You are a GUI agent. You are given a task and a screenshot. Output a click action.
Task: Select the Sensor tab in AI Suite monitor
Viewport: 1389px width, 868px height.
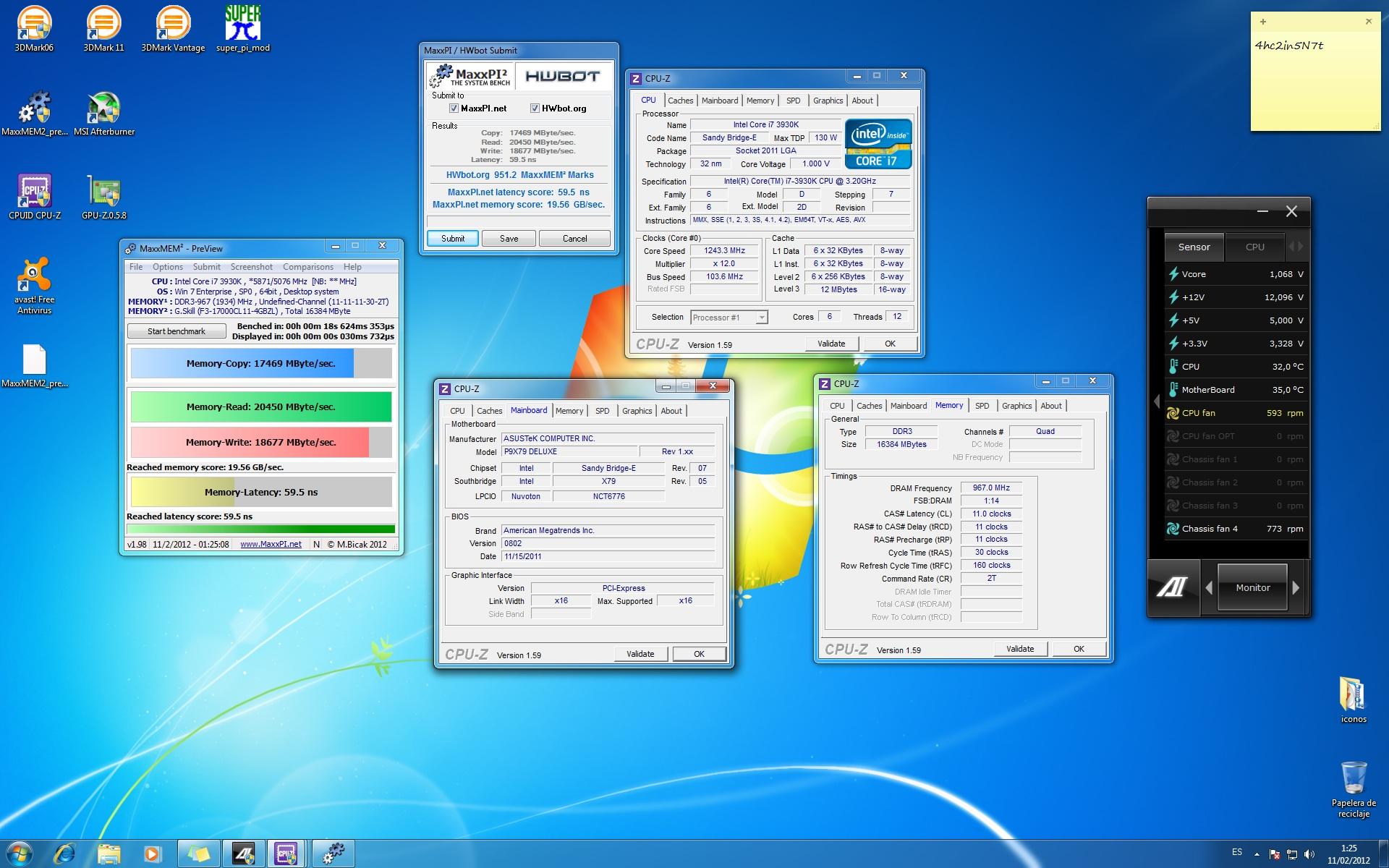pos(1194,247)
